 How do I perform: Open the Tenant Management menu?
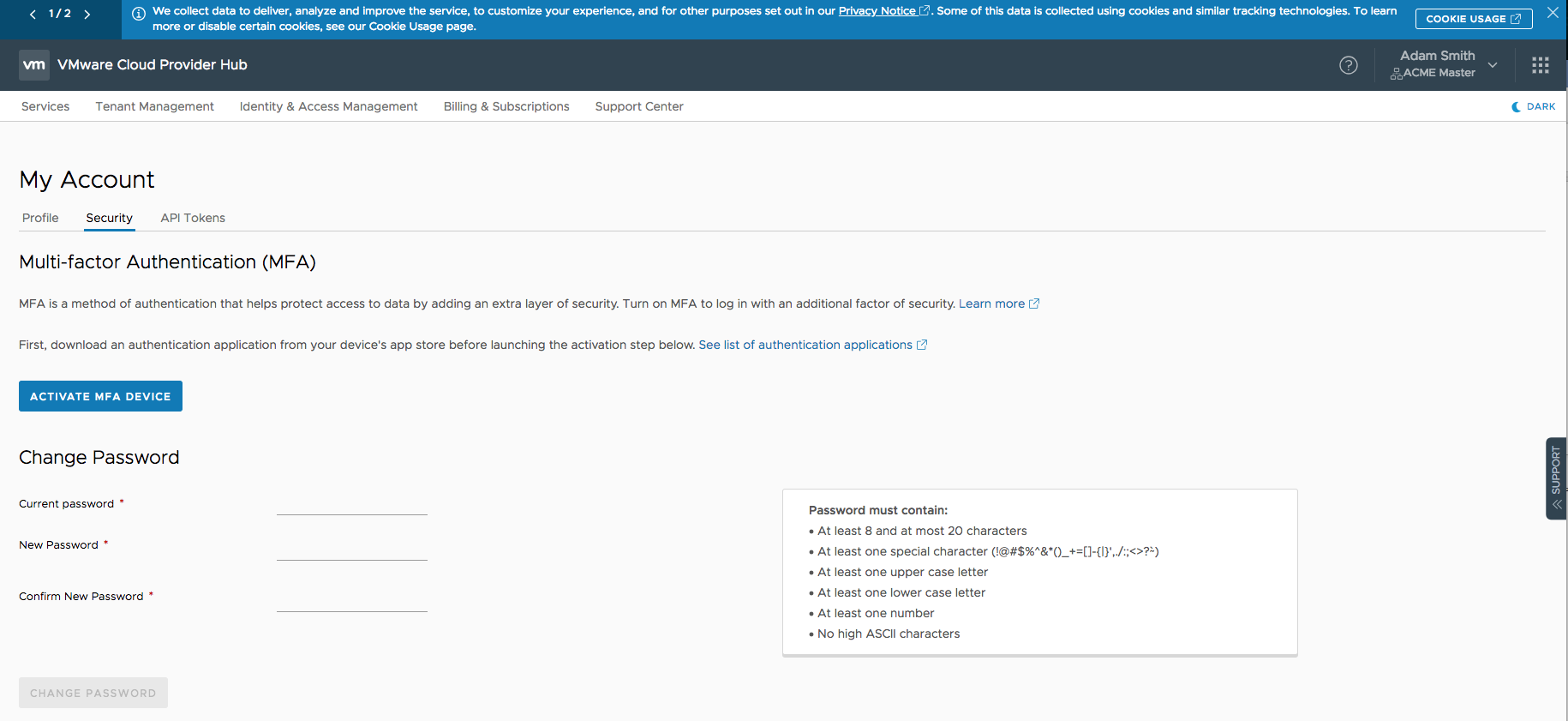154,106
